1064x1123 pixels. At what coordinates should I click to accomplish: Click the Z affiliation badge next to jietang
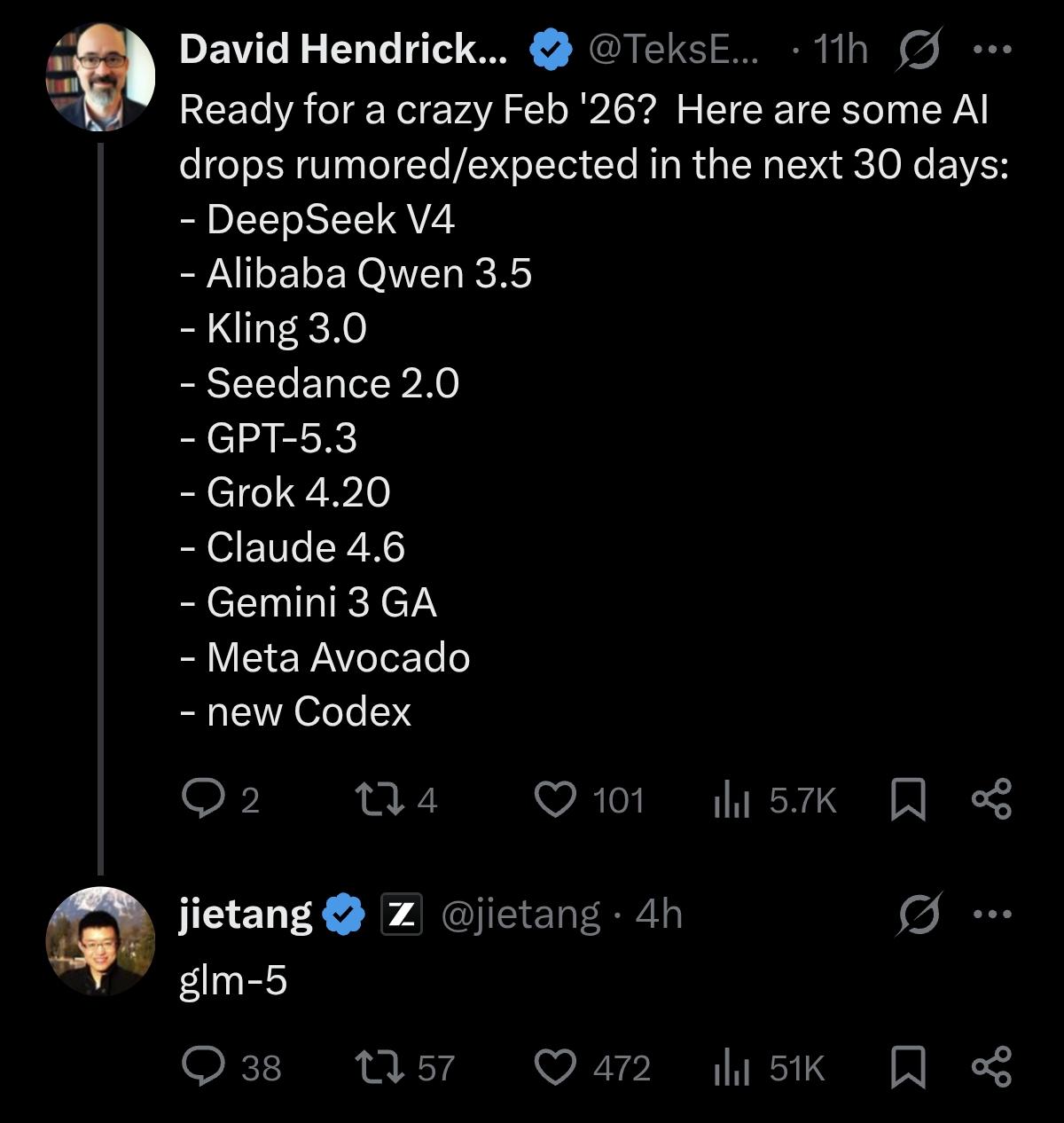coord(401,915)
